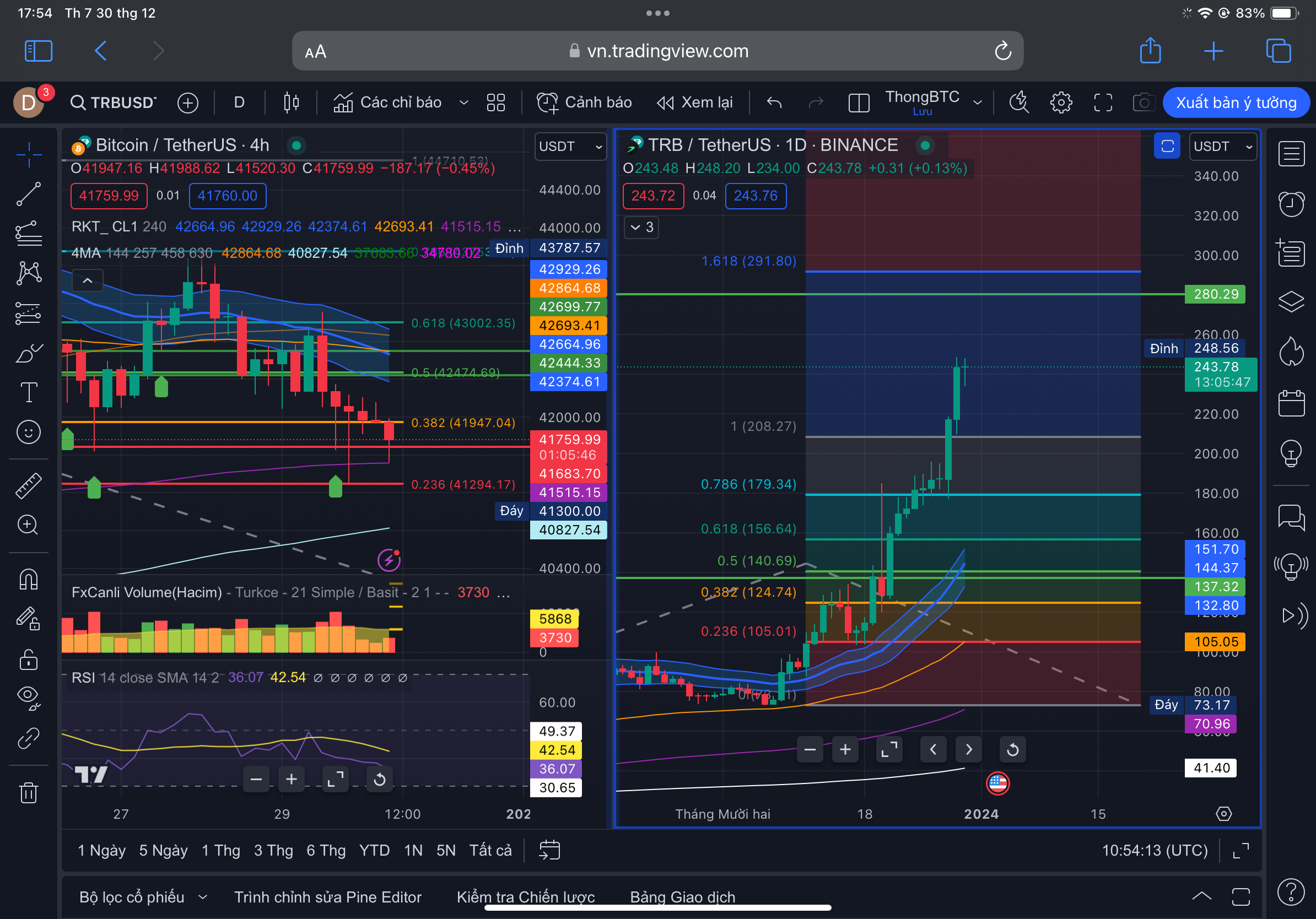The height and width of the screenshot is (919, 1316).
Task: Tap the Safari address bar
Action: (x=657, y=51)
